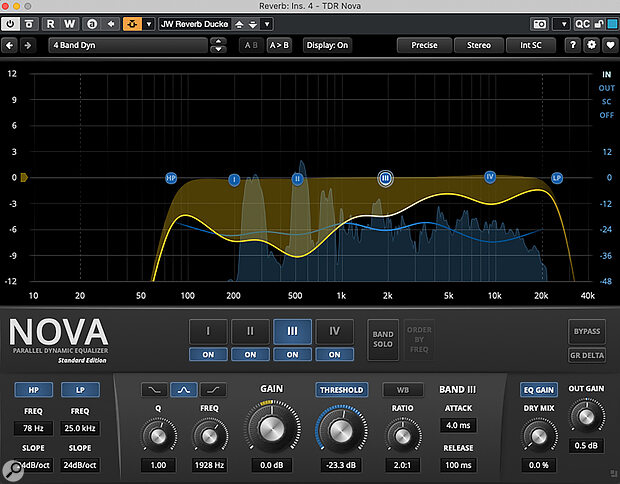This screenshot has height=484, width=620.
Task: Select band IV node on graph
Action: click(490, 177)
